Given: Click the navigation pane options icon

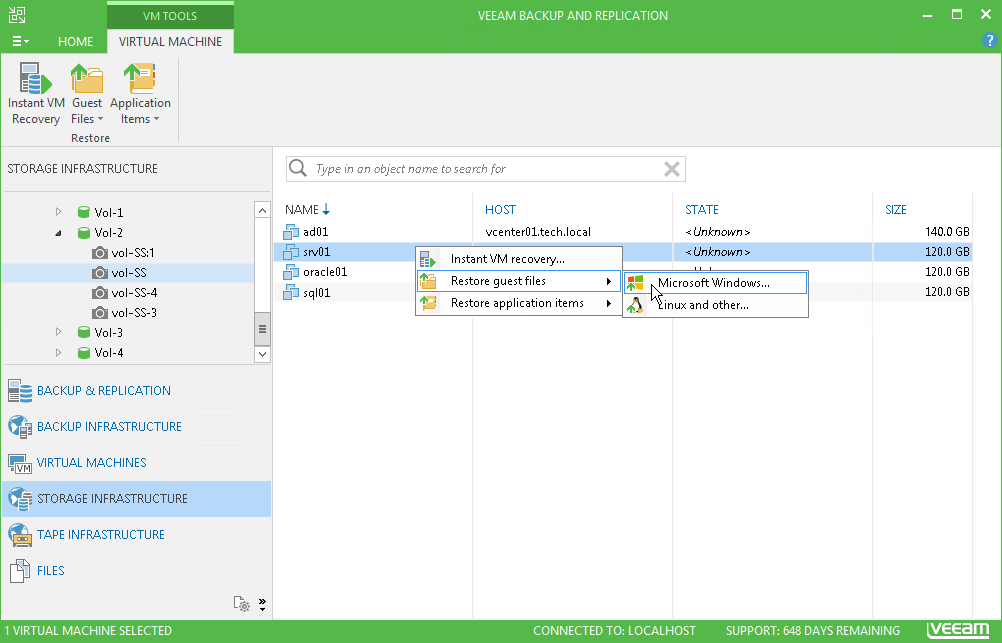Looking at the screenshot, I should pyautogui.click(x=242, y=603).
